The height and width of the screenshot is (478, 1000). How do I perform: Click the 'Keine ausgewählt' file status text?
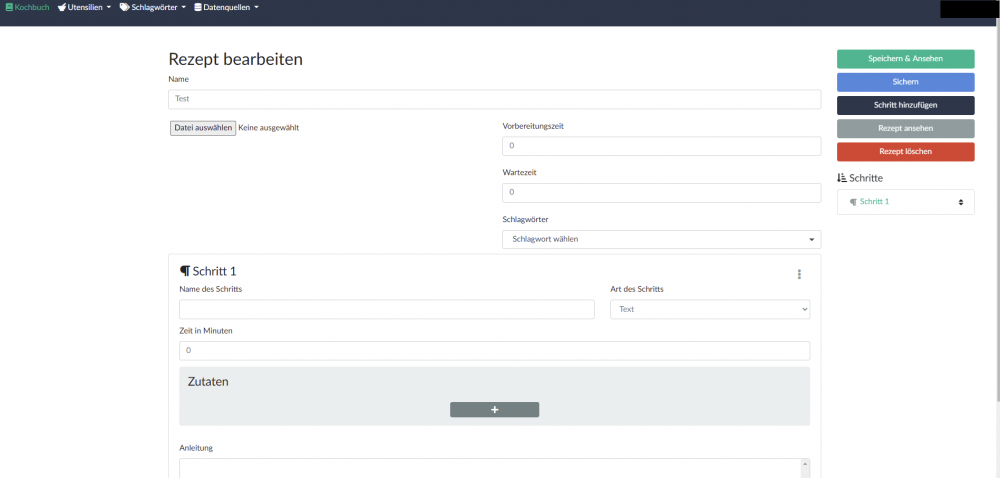(268, 127)
